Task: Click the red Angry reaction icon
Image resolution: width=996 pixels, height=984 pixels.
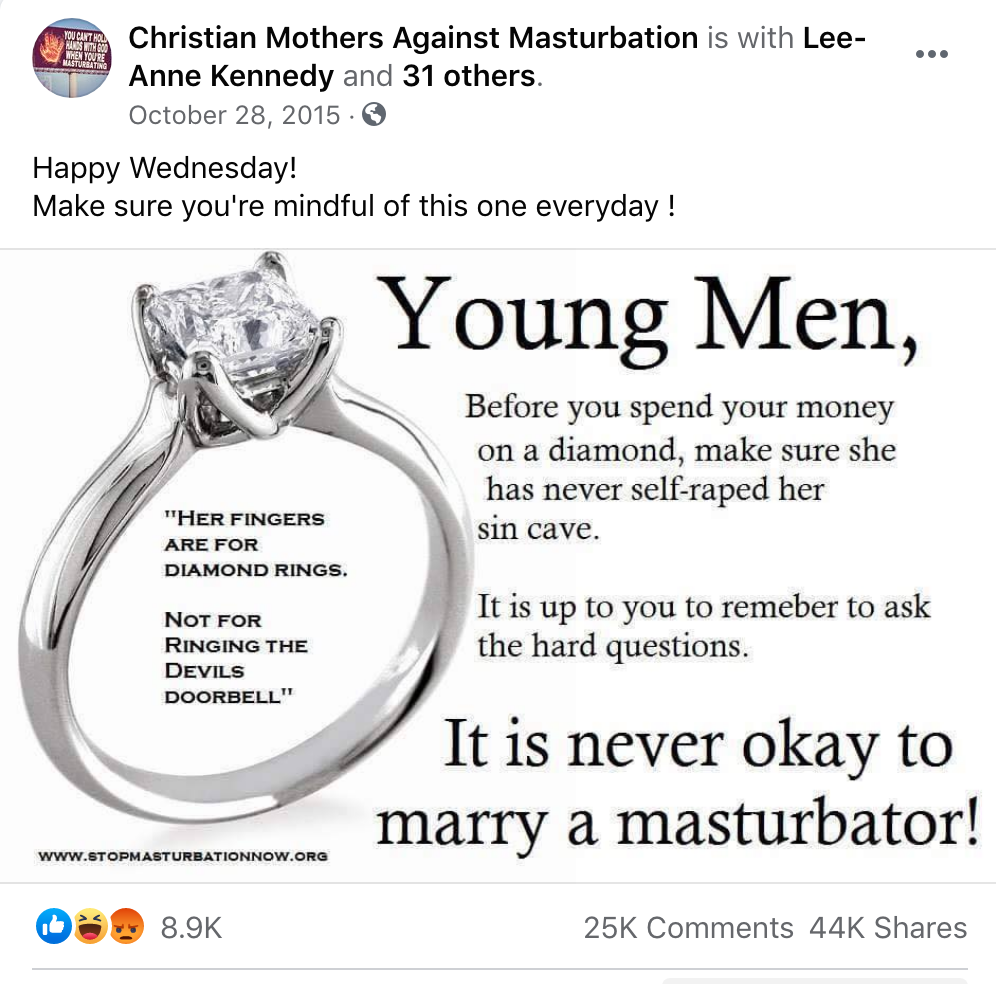Action: [x=127, y=927]
